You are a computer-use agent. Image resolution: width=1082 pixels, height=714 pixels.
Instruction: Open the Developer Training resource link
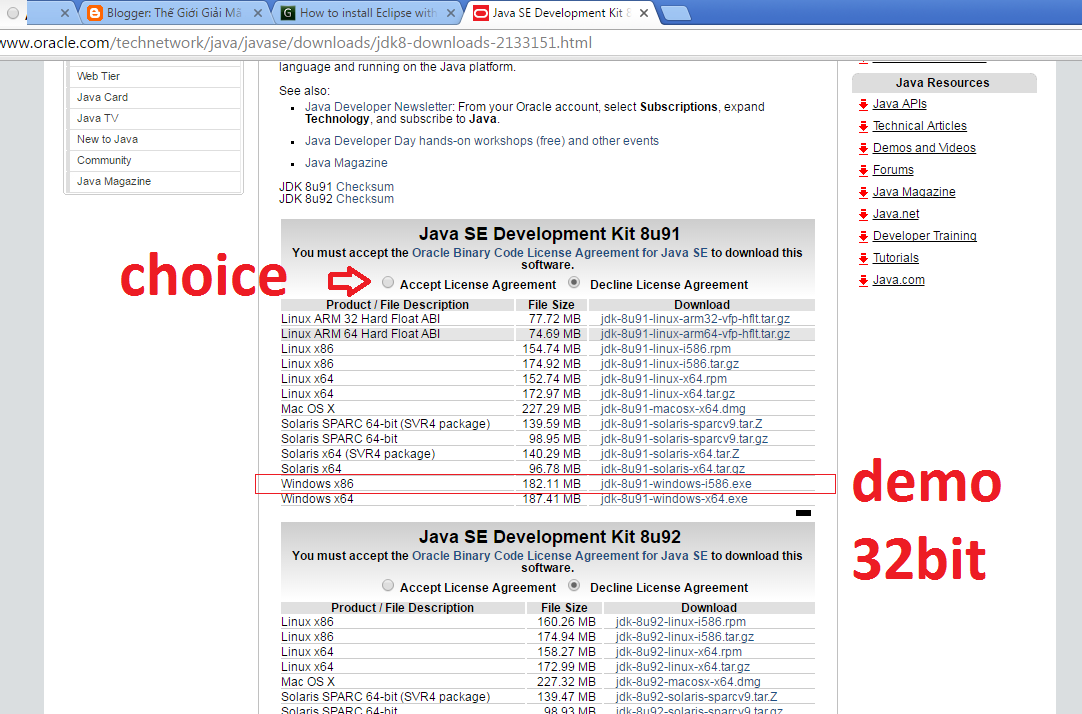pyautogui.click(x=925, y=236)
